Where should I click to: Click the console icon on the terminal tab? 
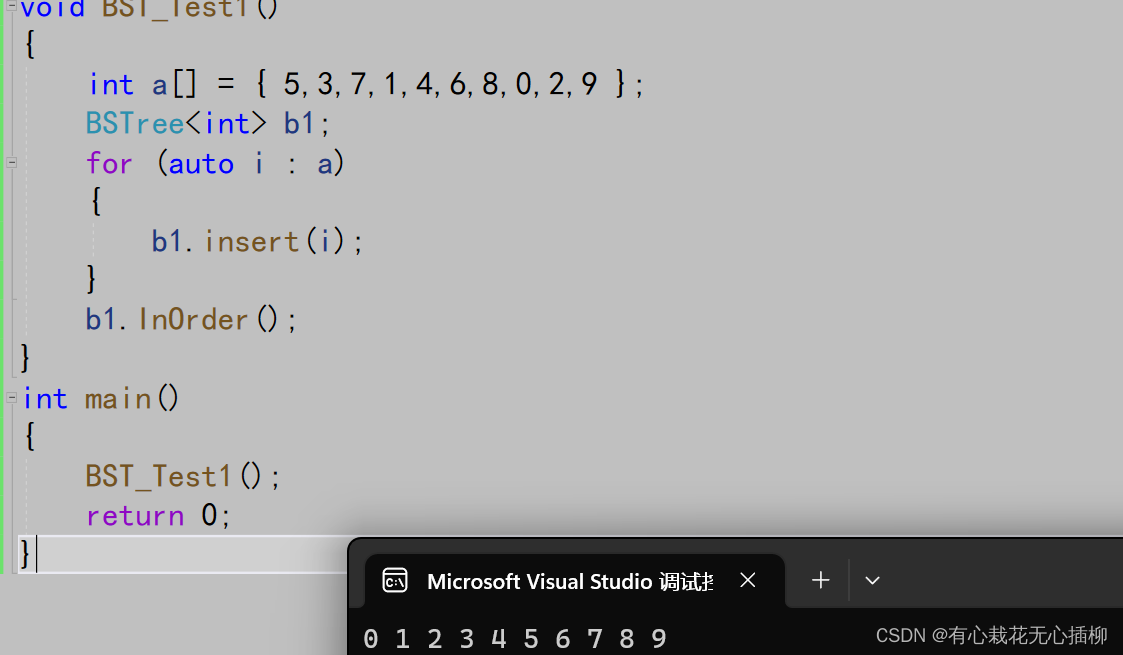(395, 580)
